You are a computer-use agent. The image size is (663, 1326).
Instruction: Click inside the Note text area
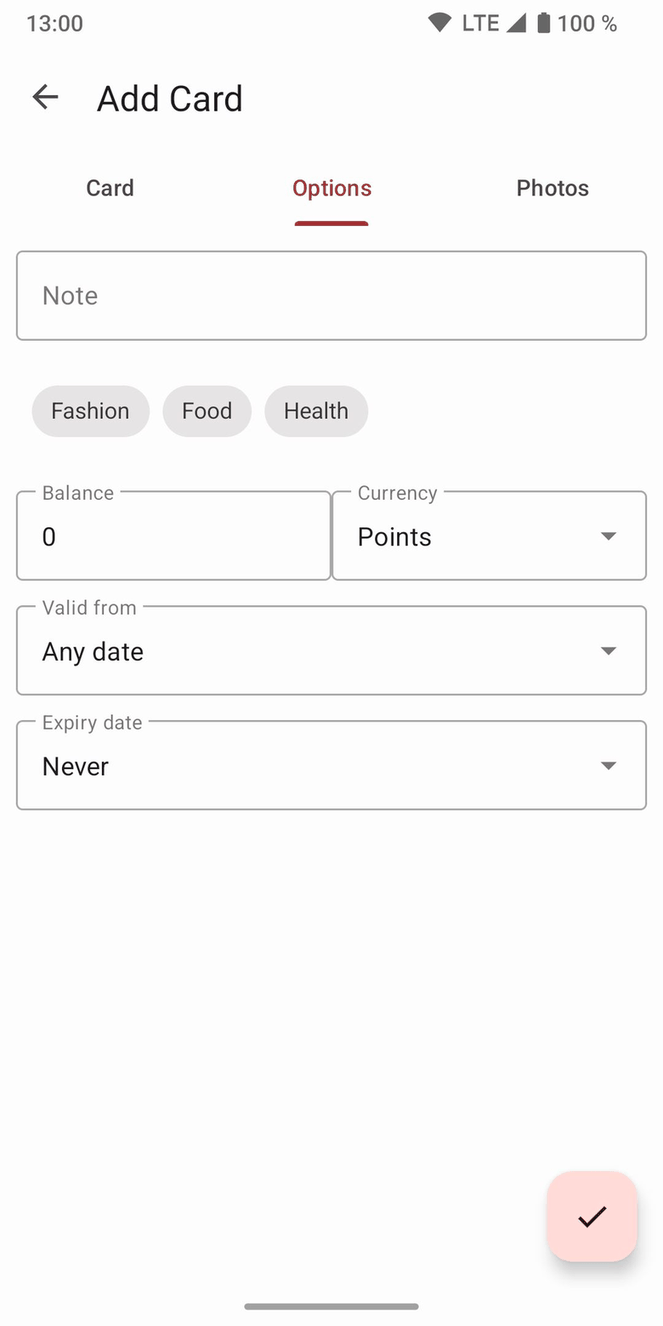(x=331, y=295)
